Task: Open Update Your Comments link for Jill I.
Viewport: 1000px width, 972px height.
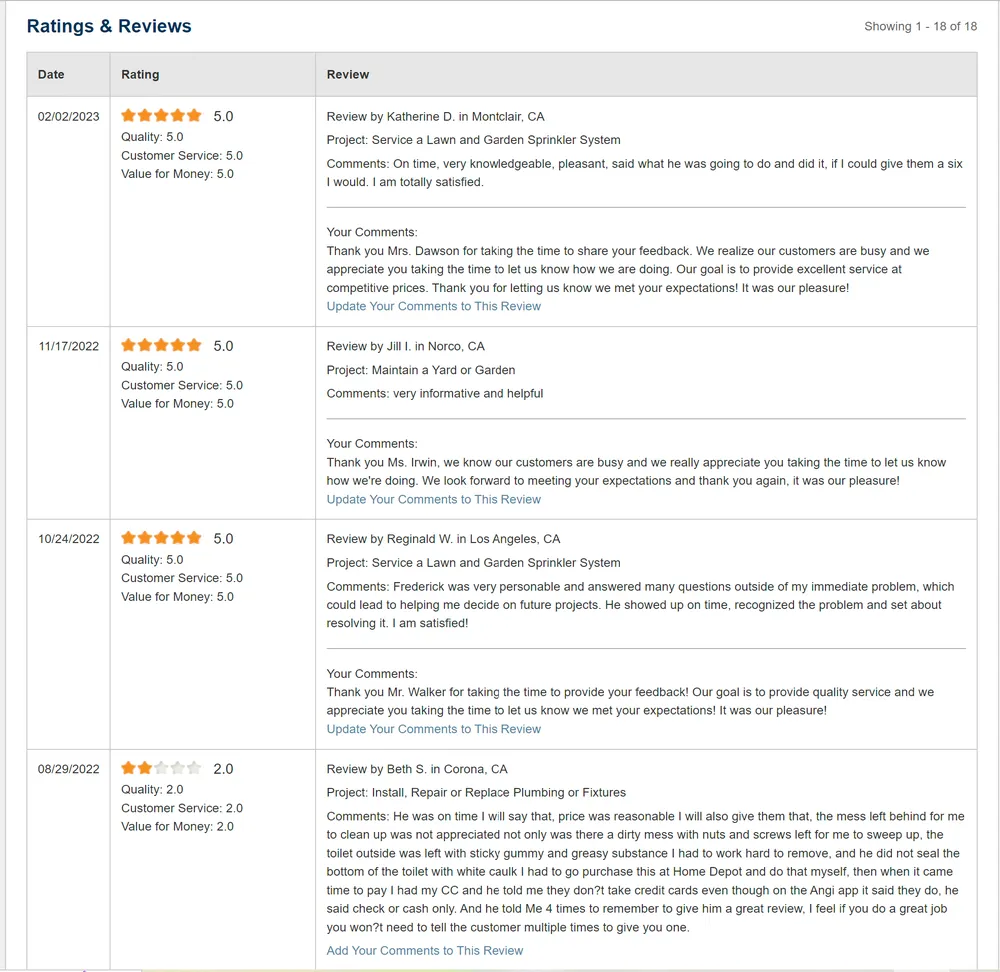Action: [x=433, y=499]
